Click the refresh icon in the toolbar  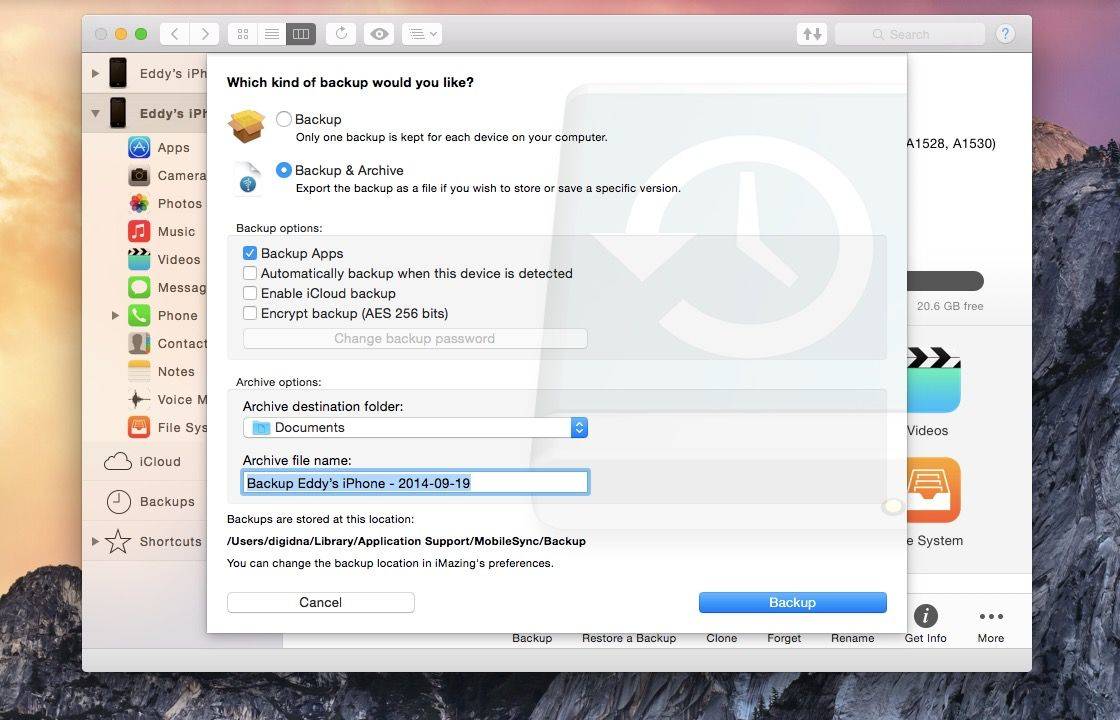(x=341, y=34)
